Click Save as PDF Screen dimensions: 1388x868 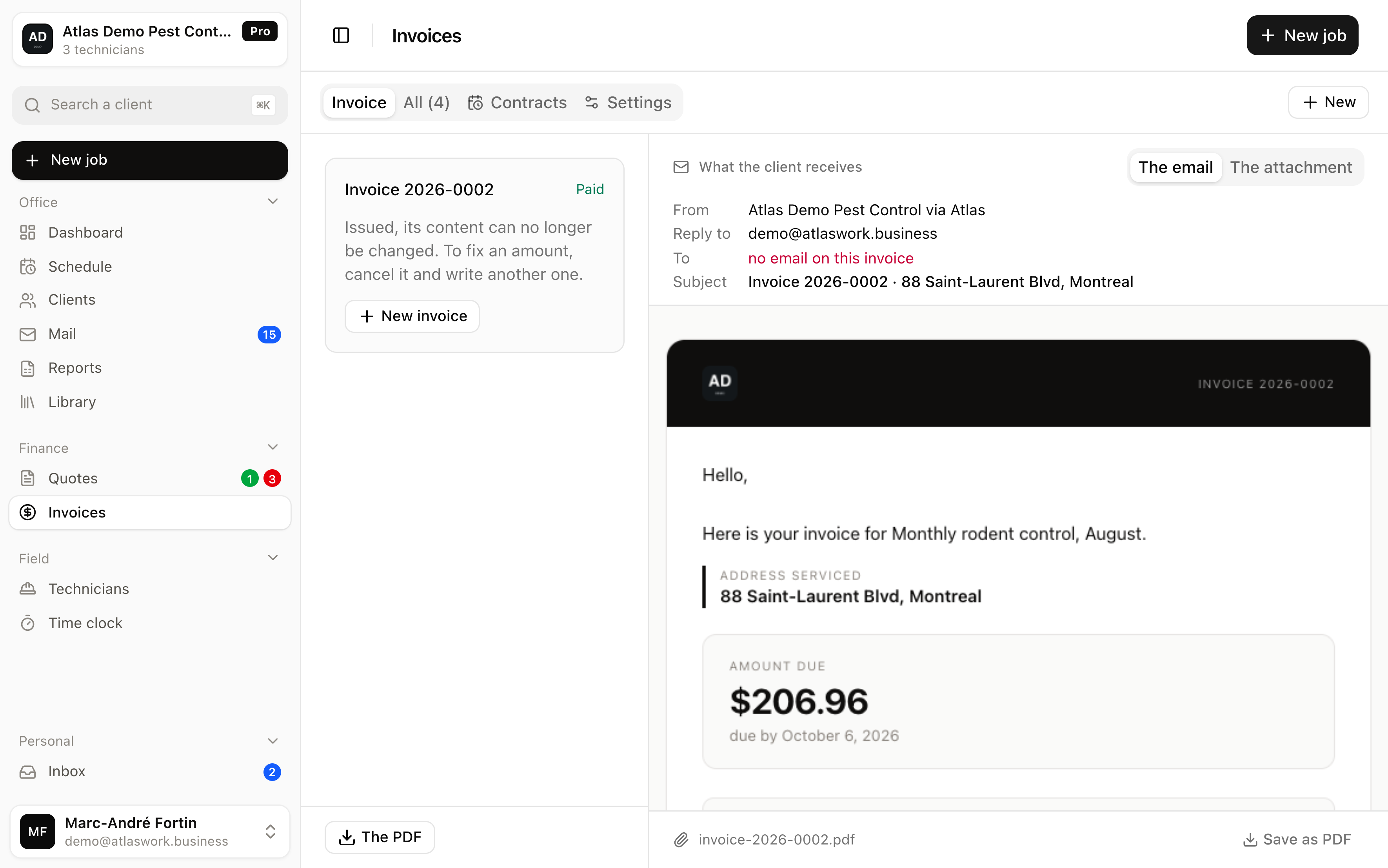[1297, 840]
